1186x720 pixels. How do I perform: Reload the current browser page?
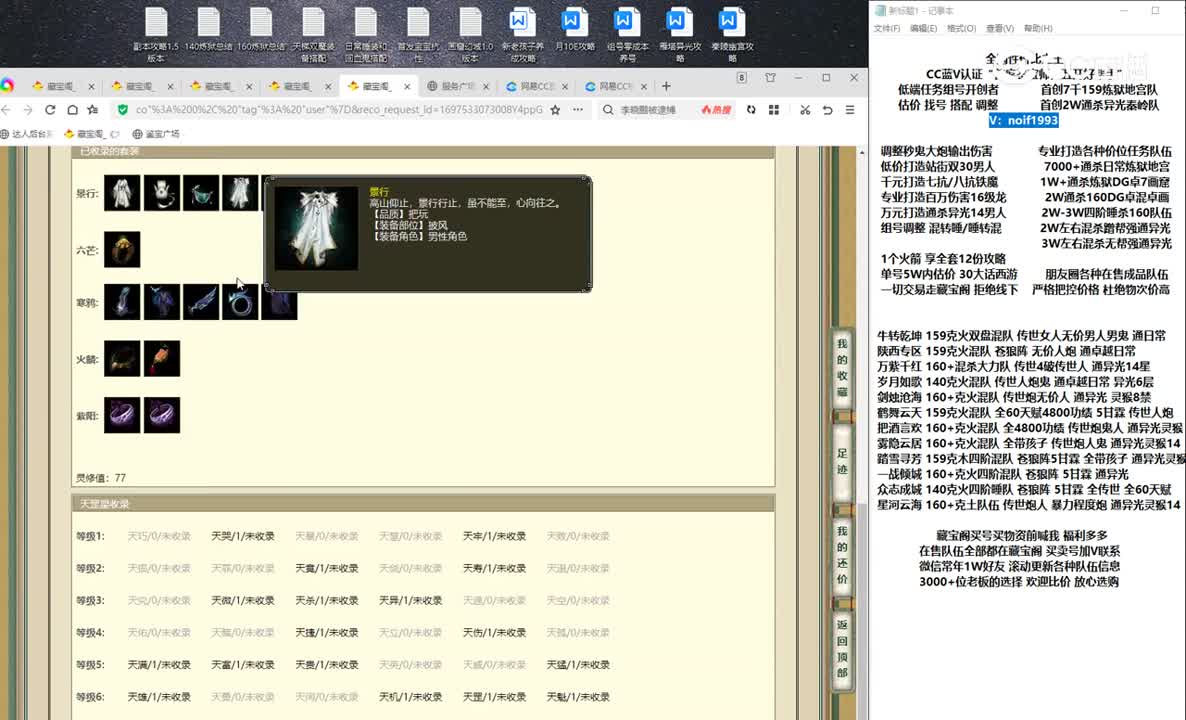coord(50,110)
